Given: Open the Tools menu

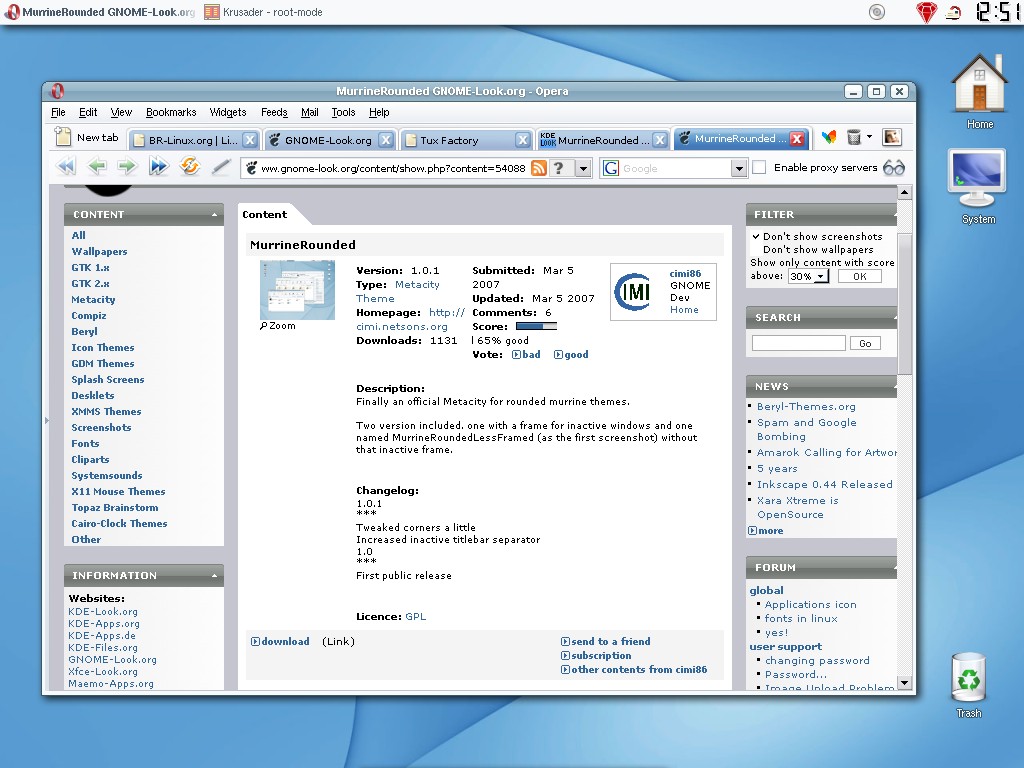Looking at the screenshot, I should coord(344,112).
